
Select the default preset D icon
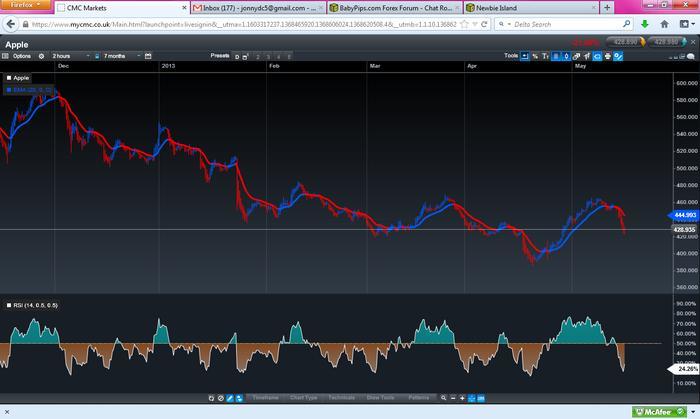pos(237,57)
